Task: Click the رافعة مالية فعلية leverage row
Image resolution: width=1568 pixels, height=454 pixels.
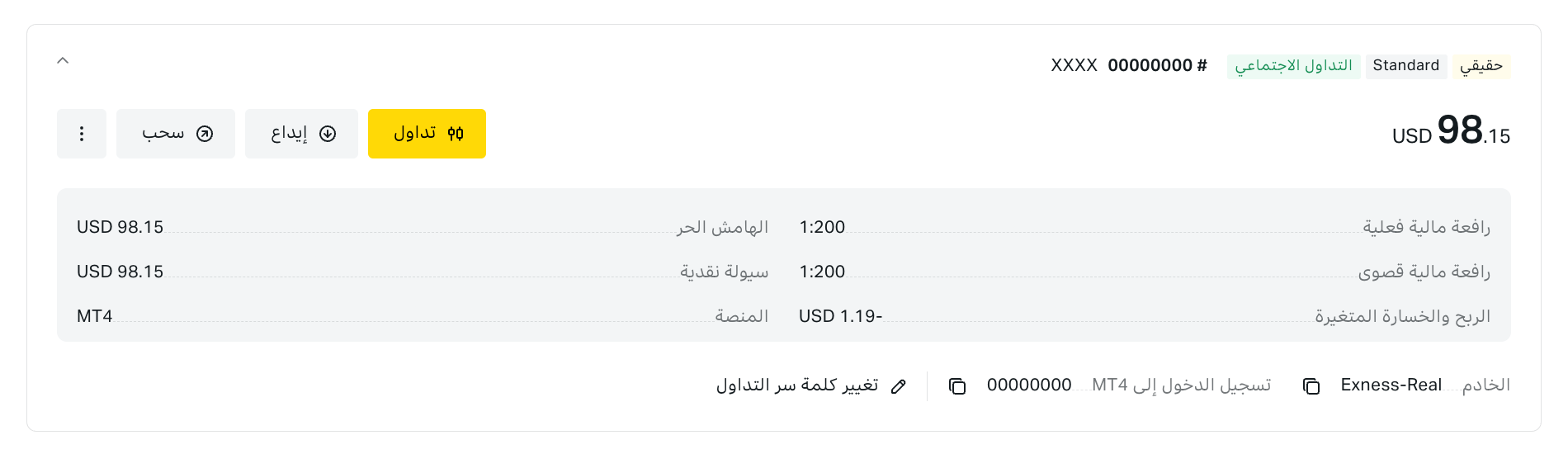Action: (1145, 227)
